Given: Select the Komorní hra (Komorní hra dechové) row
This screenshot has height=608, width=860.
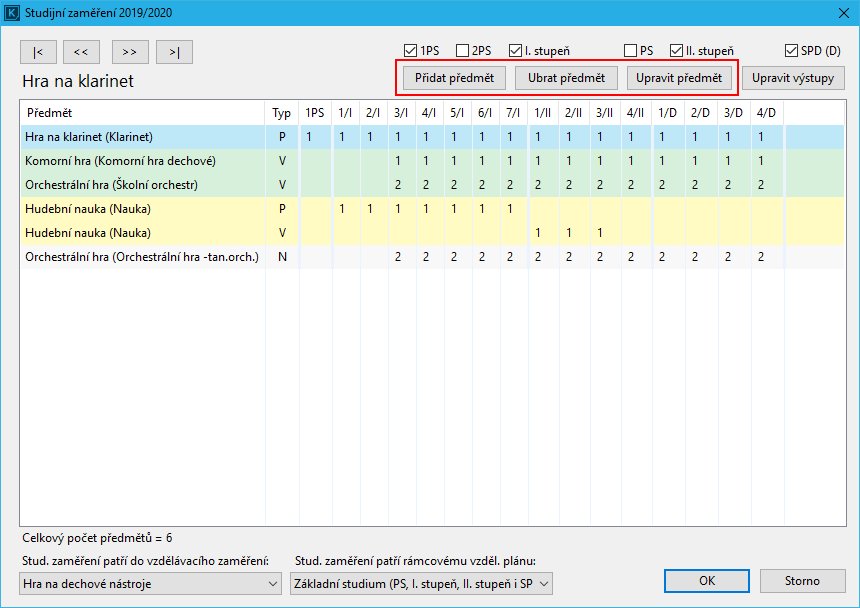Looking at the screenshot, I should click(x=120, y=161).
